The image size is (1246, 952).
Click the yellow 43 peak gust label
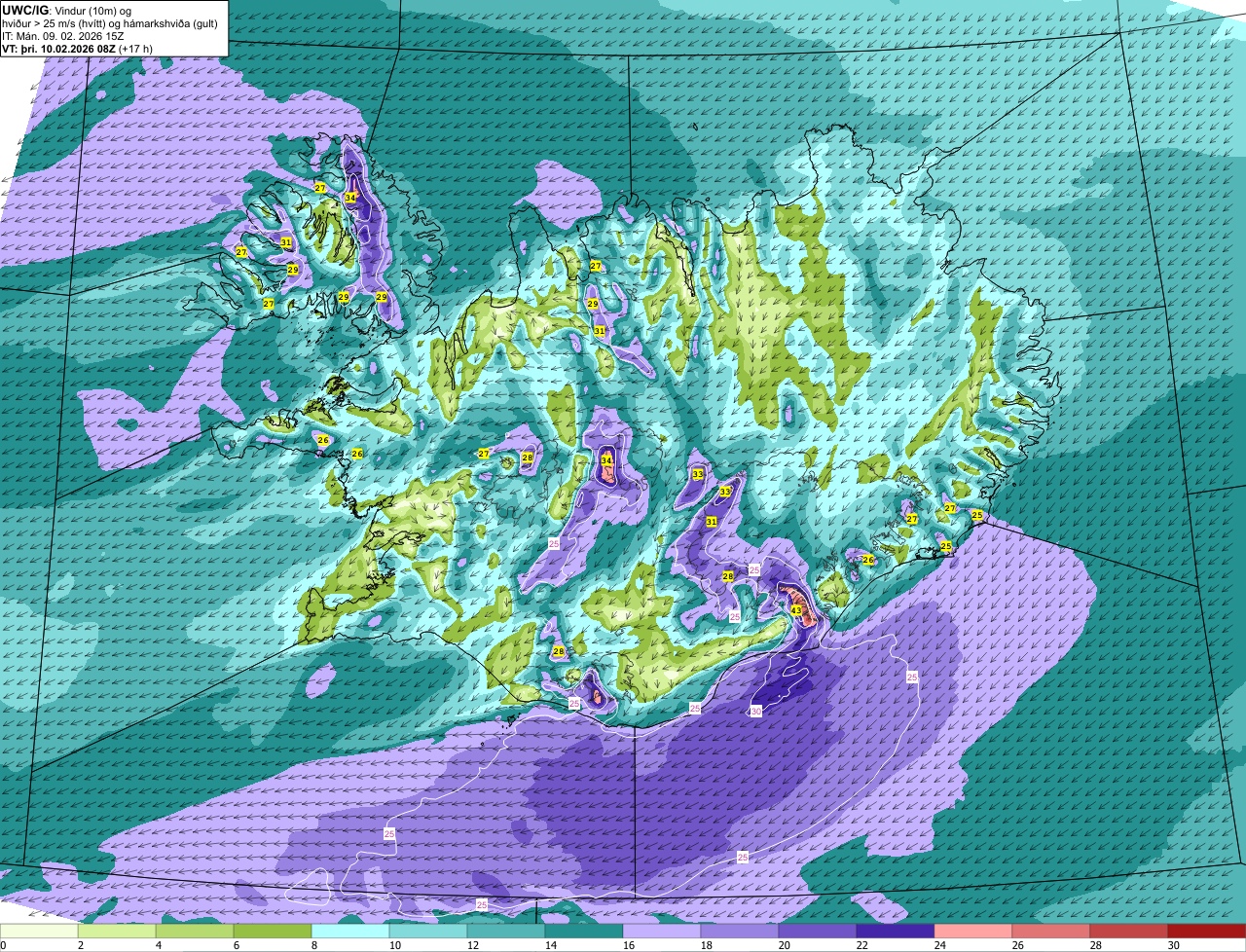point(796,610)
